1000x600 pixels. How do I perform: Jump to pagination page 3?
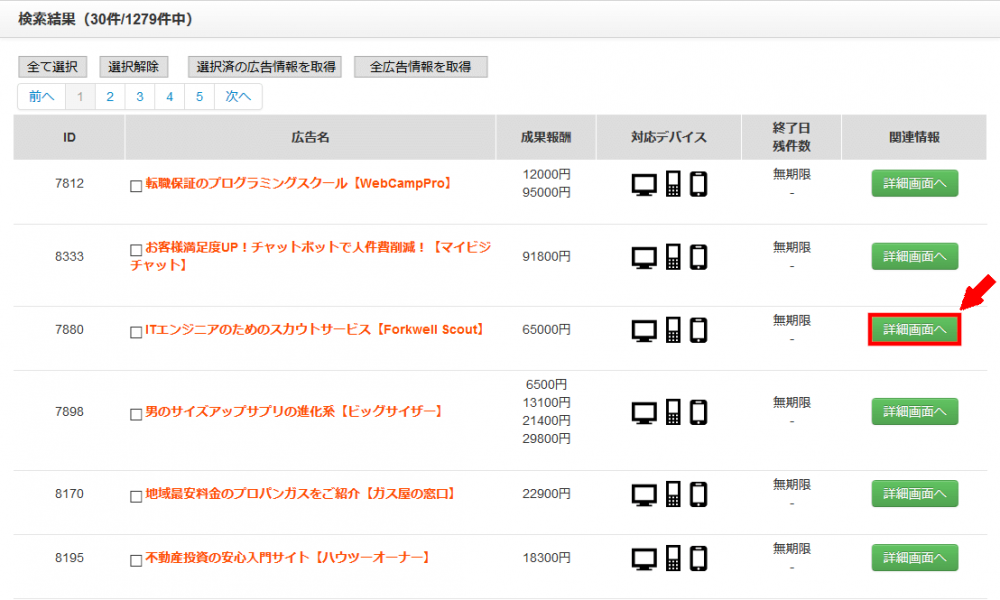tap(140, 96)
